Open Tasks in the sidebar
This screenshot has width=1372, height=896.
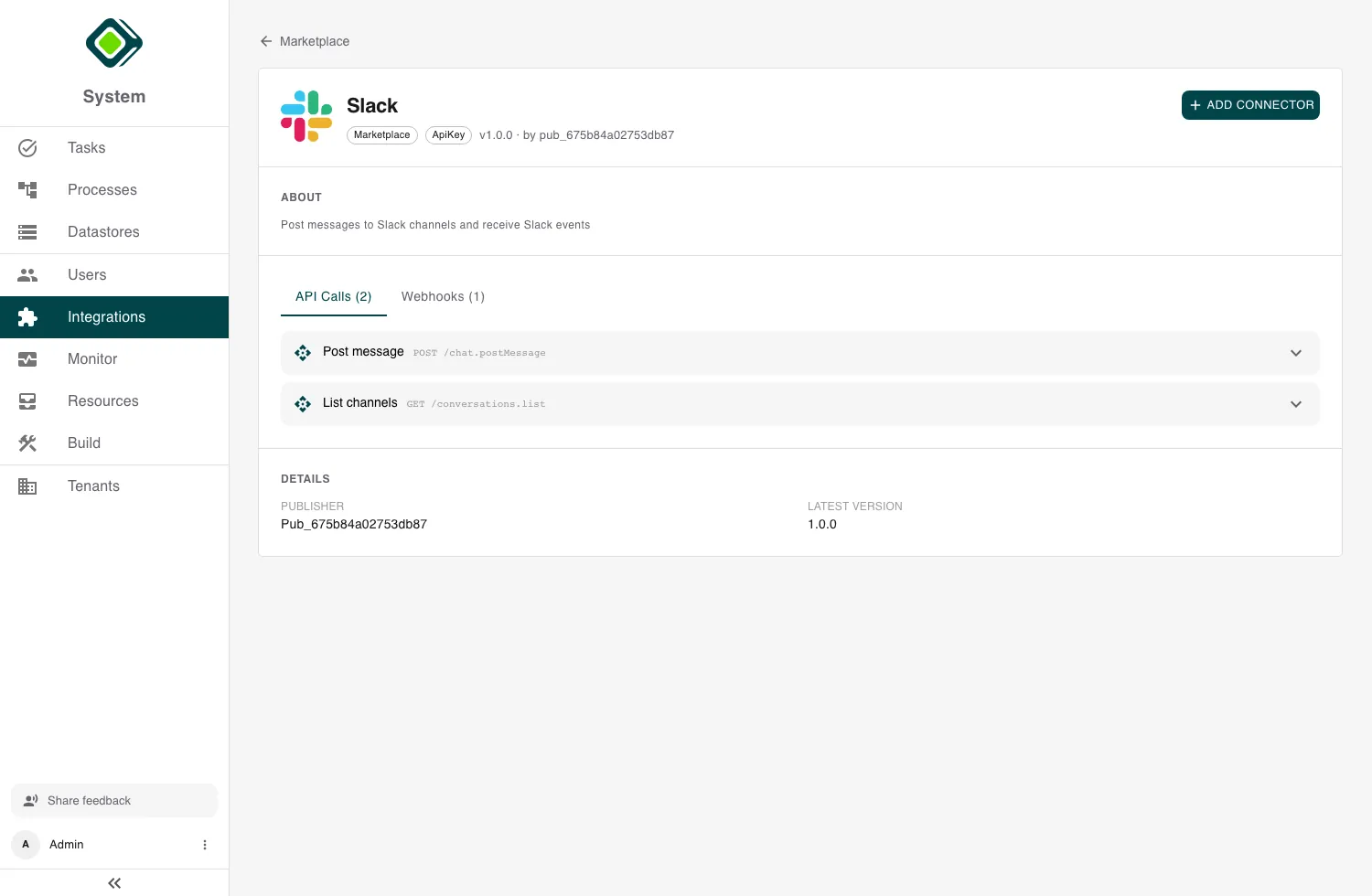pos(114,148)
